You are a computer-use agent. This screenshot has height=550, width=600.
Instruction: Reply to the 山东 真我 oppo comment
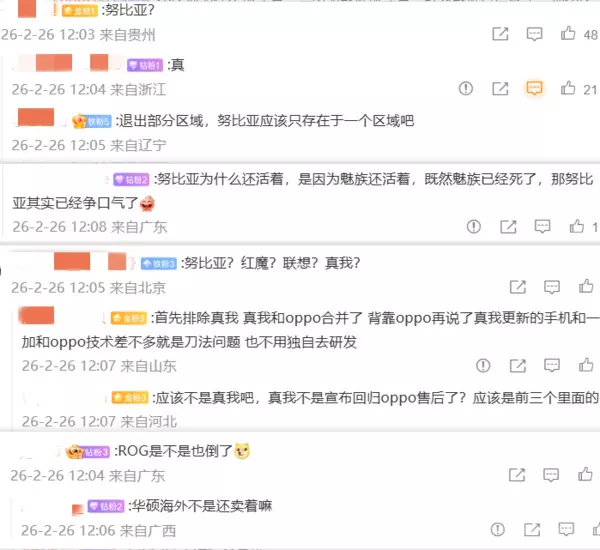coord(552,366)
